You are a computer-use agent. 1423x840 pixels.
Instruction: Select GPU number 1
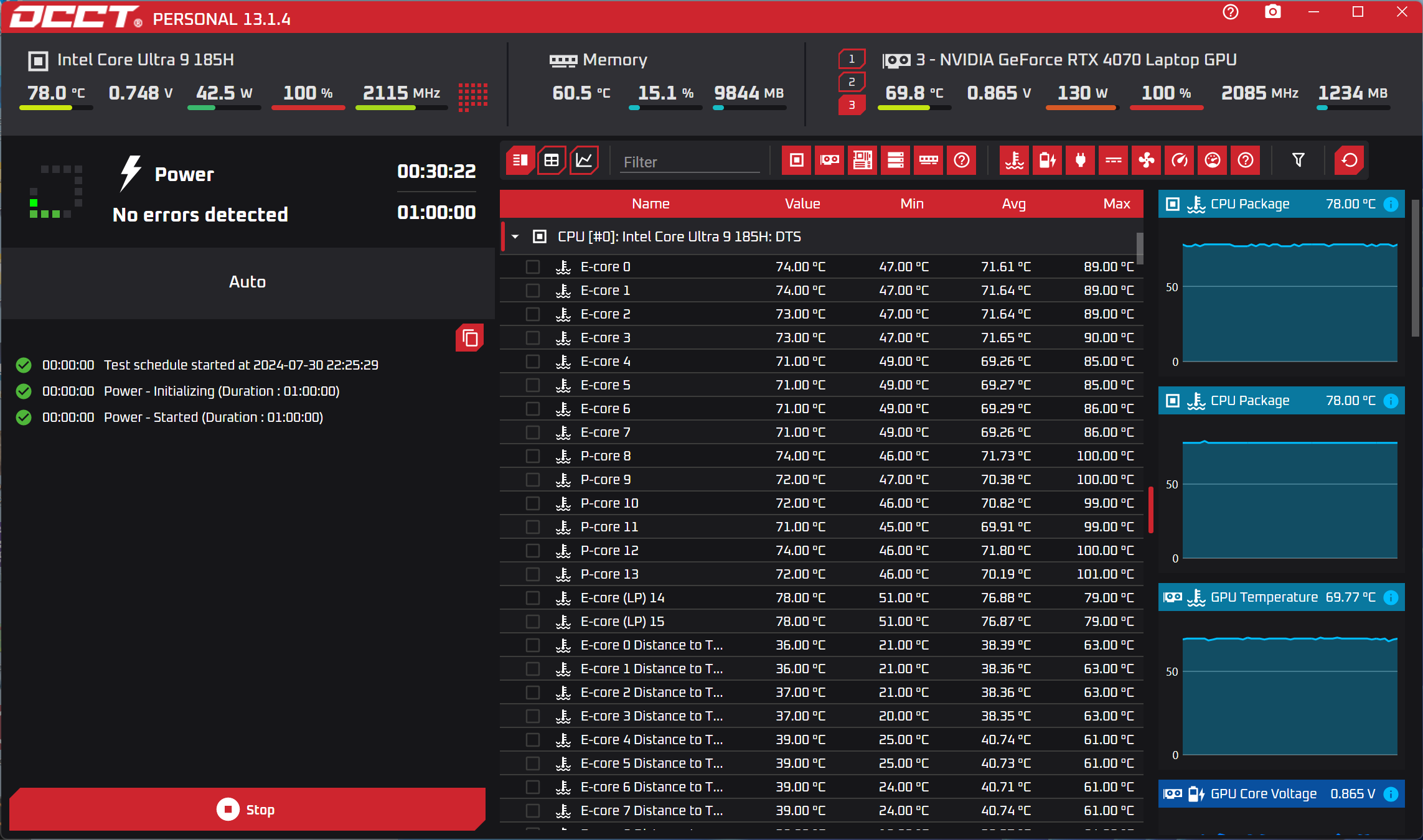tap(852, 59)
